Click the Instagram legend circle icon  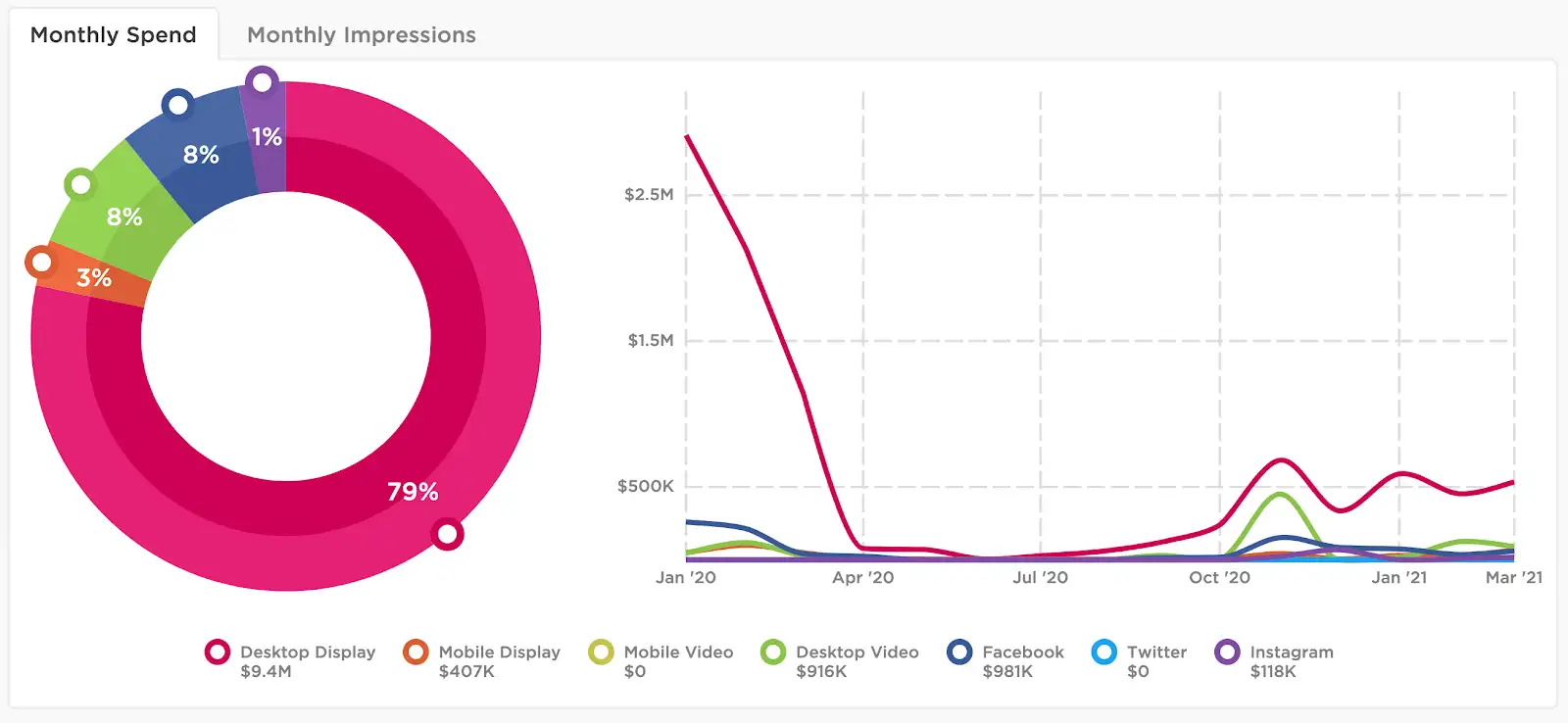pyautogui.click(x=1227, y=652)
